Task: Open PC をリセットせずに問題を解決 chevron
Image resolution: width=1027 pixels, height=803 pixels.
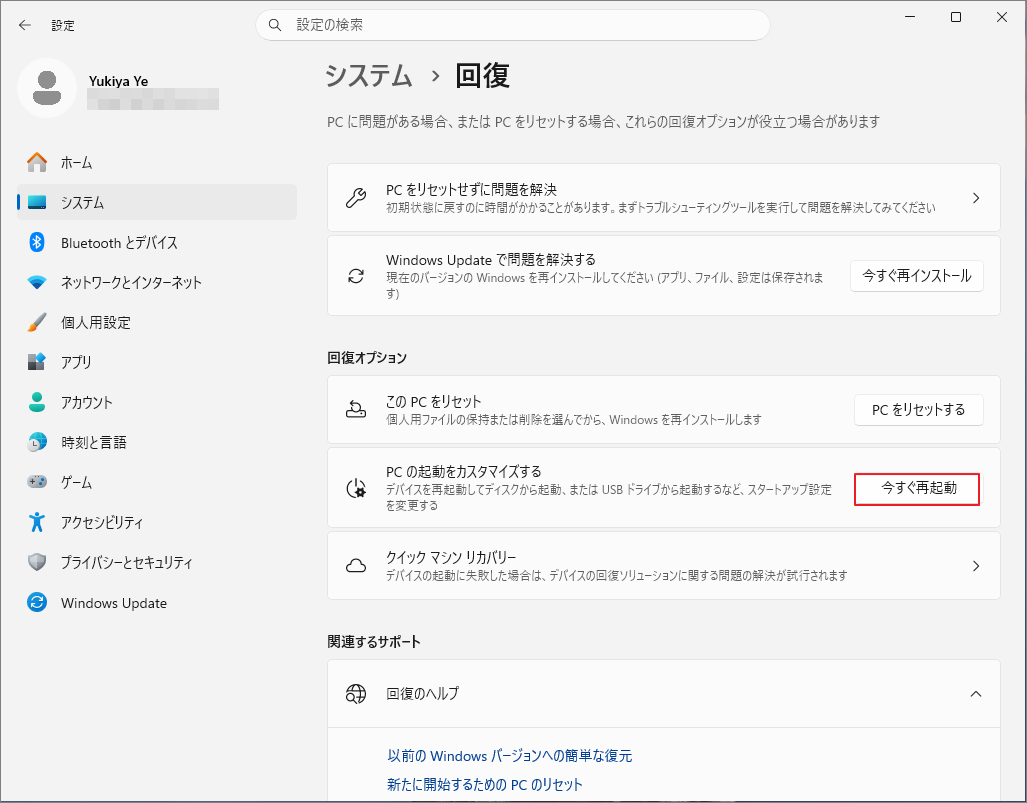Action: click(976, 198)
